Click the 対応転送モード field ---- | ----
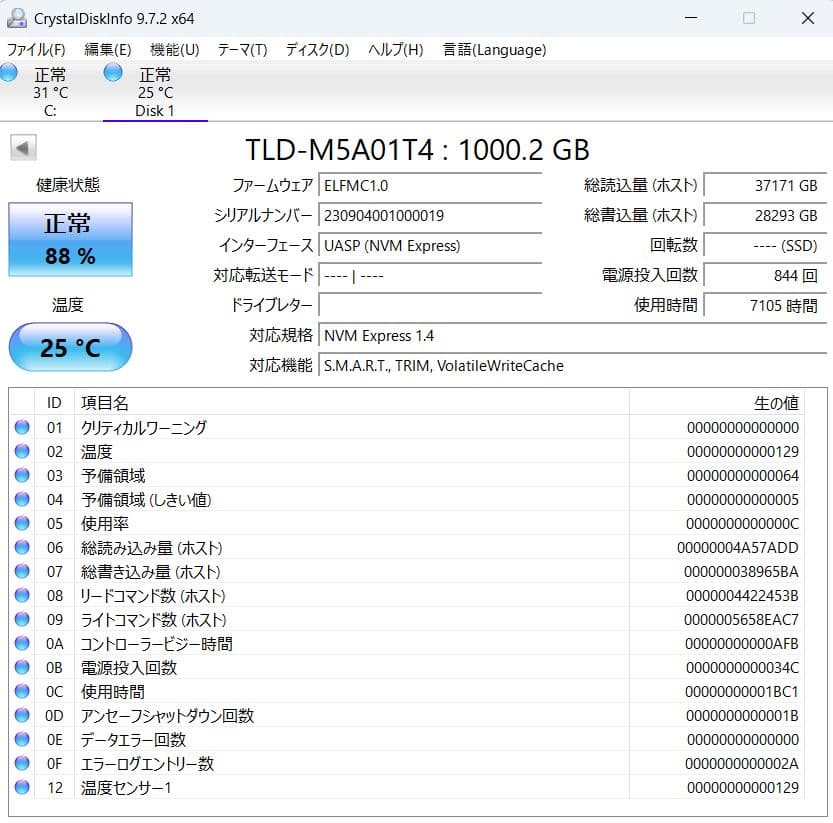833x823 pixels. coord(430,276)
